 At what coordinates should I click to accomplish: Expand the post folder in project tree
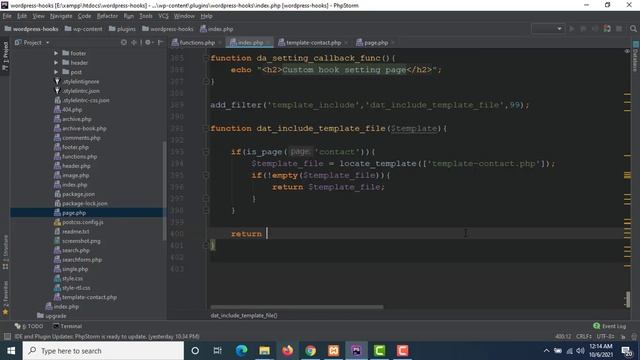coord(56,72)
